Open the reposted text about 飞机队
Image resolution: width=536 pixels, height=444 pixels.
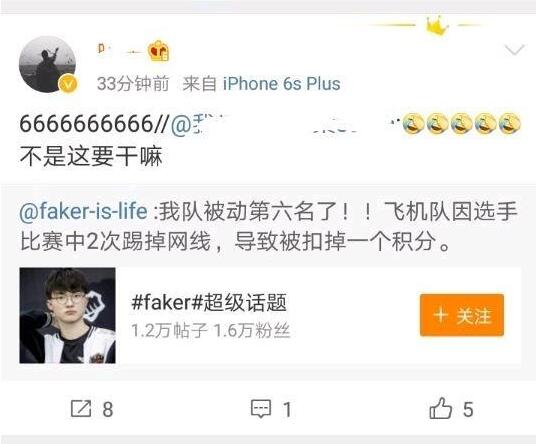269,226
